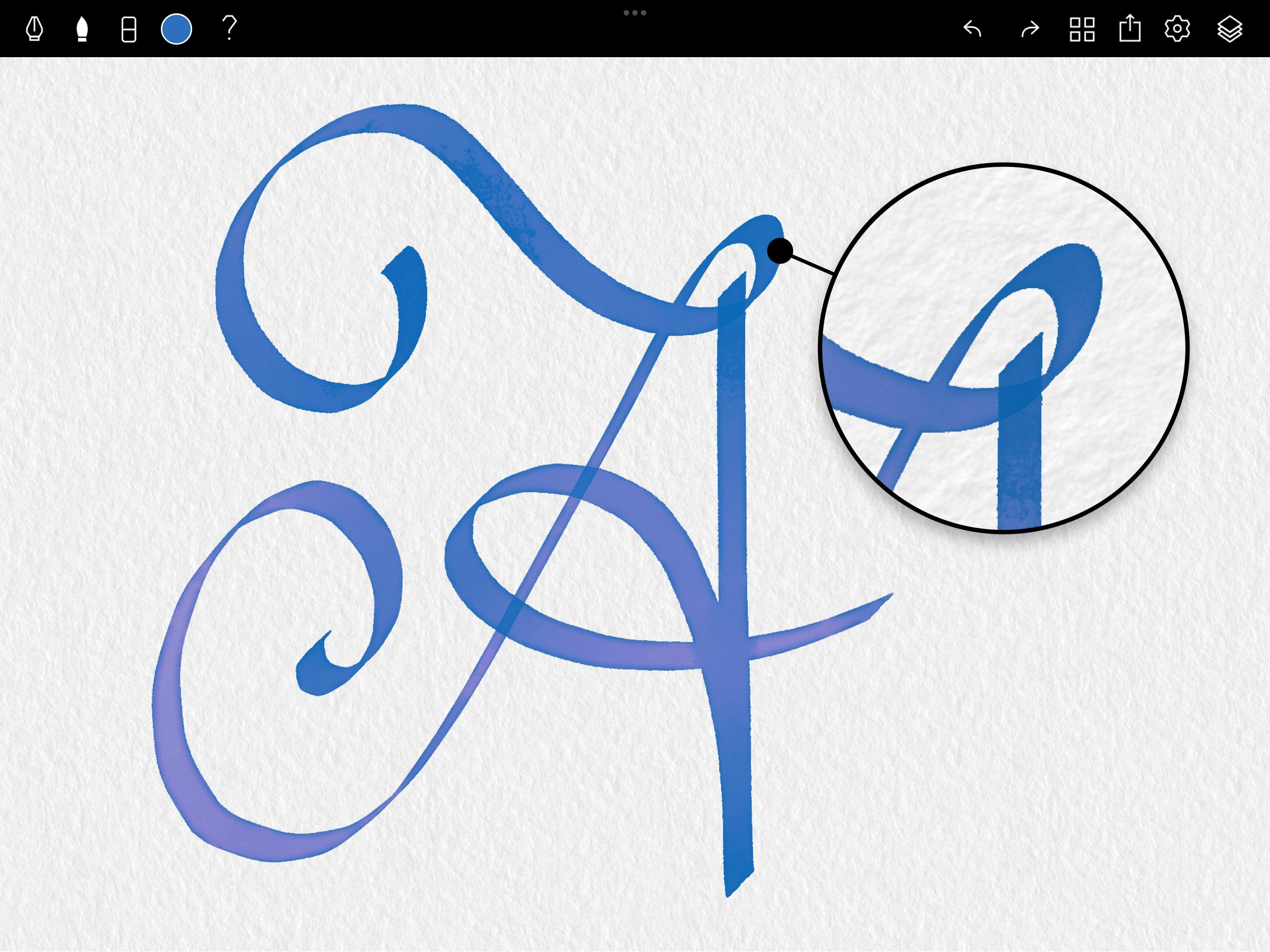Open the gallery grid view
Viewport: 1270px width, 952px height.
[1082, 29]
